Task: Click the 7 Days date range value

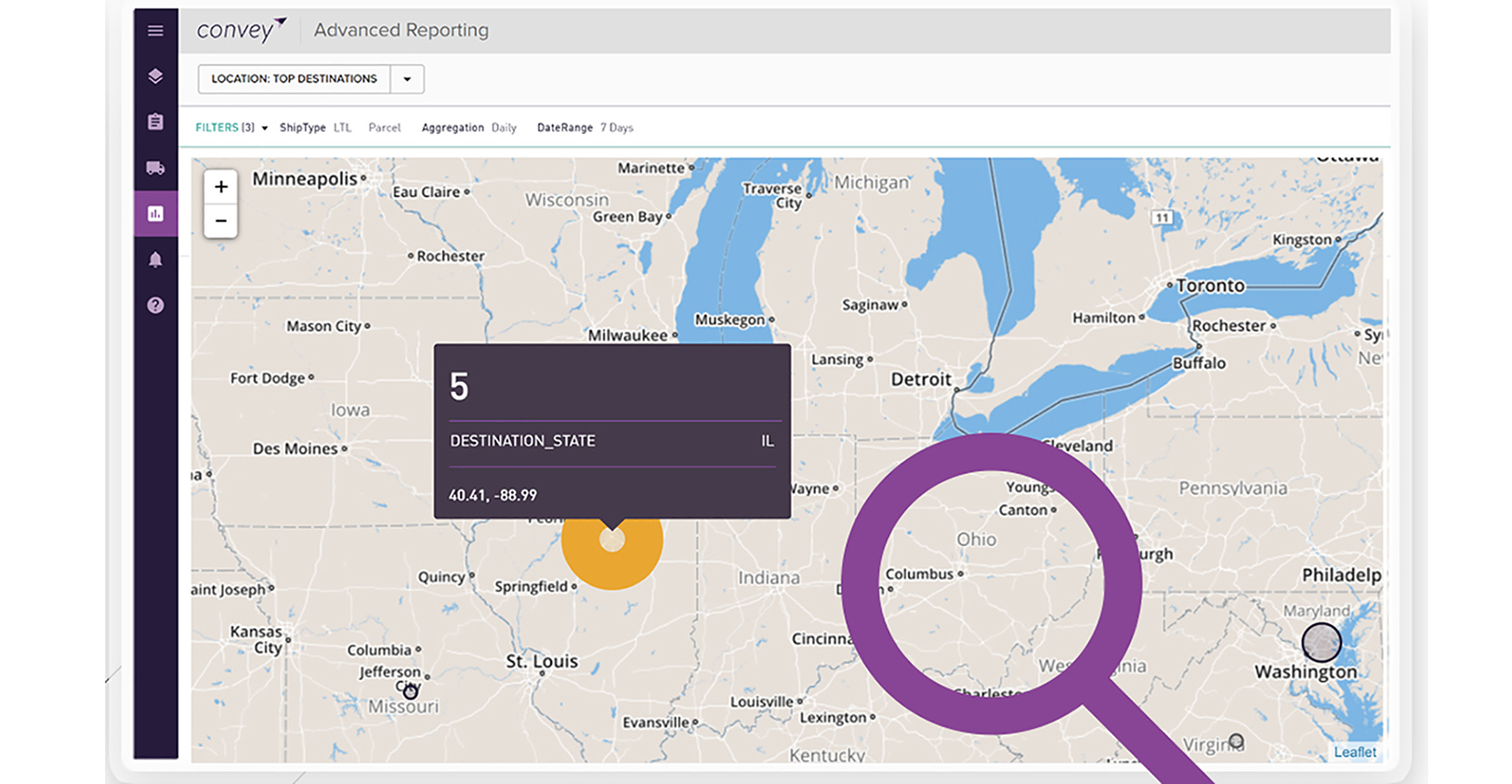Action: [x=616, y=128]
